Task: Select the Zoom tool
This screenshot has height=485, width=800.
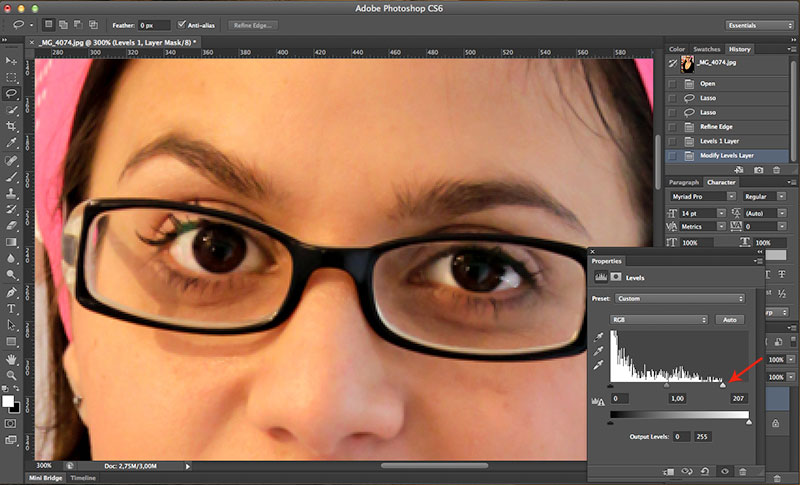Action: [x=11, y=373]
